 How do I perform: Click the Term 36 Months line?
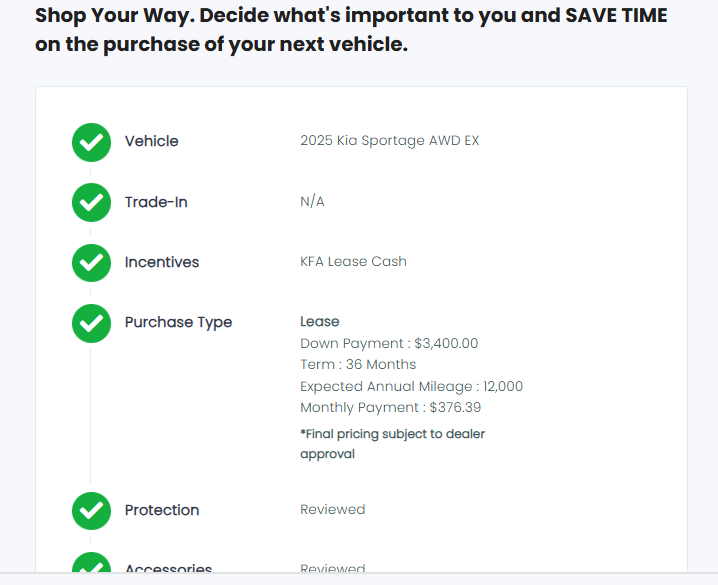click(358, 365)
